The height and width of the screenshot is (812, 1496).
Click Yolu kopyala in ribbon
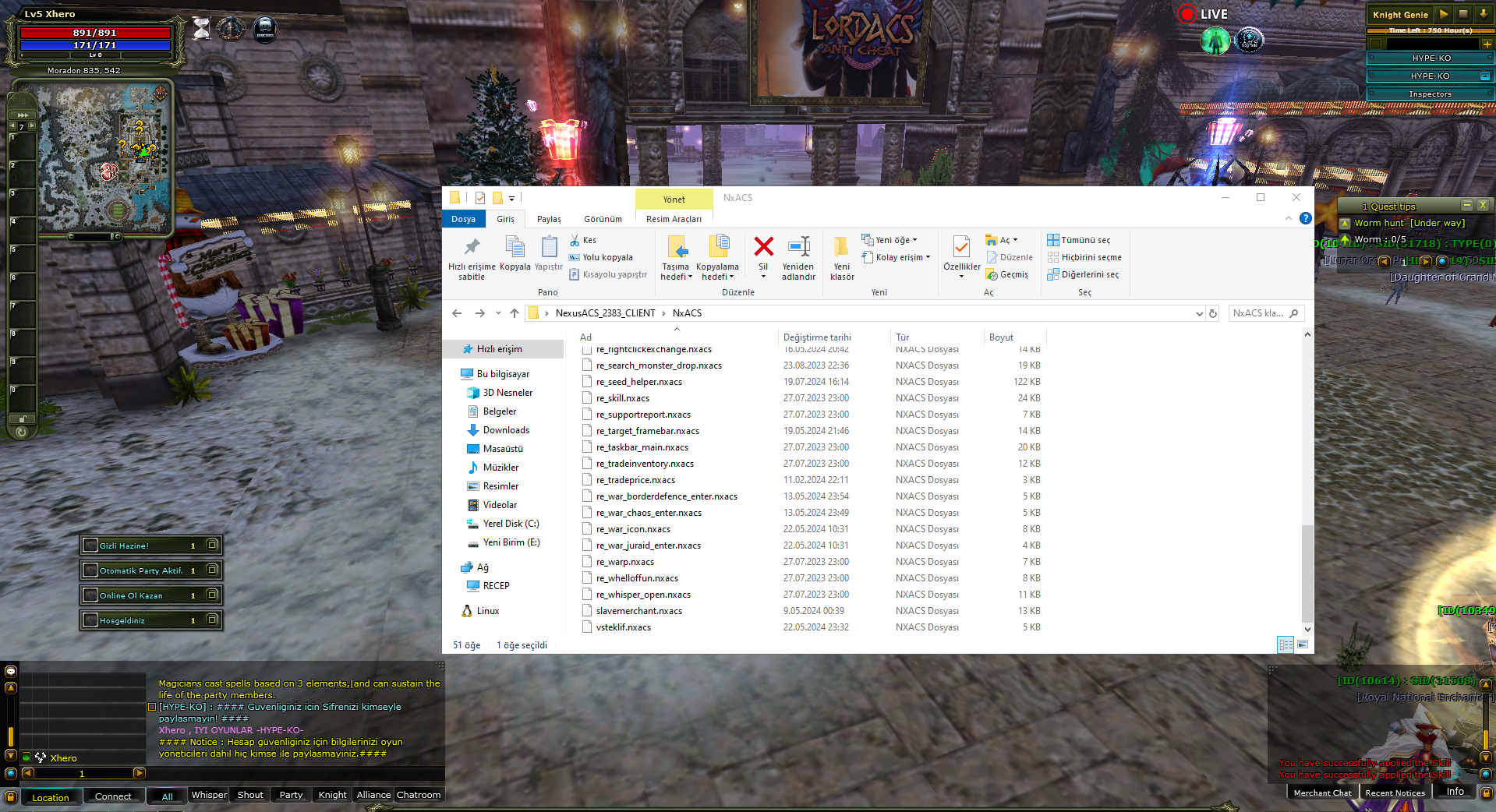601,257
